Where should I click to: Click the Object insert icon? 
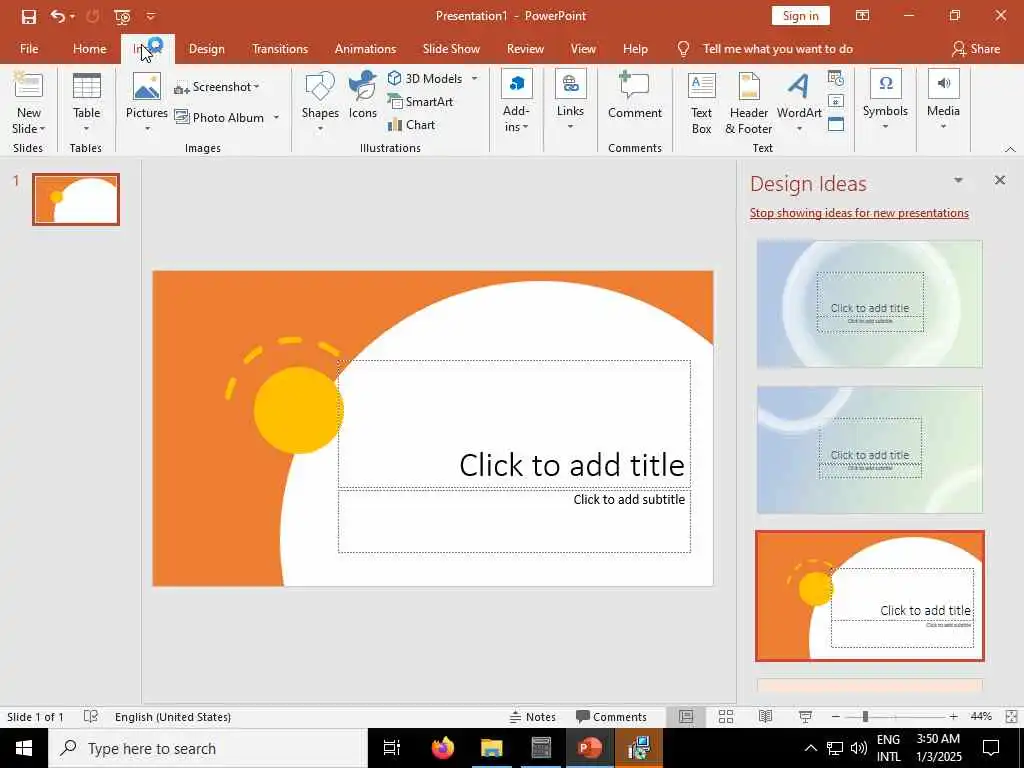click(836, 124)
